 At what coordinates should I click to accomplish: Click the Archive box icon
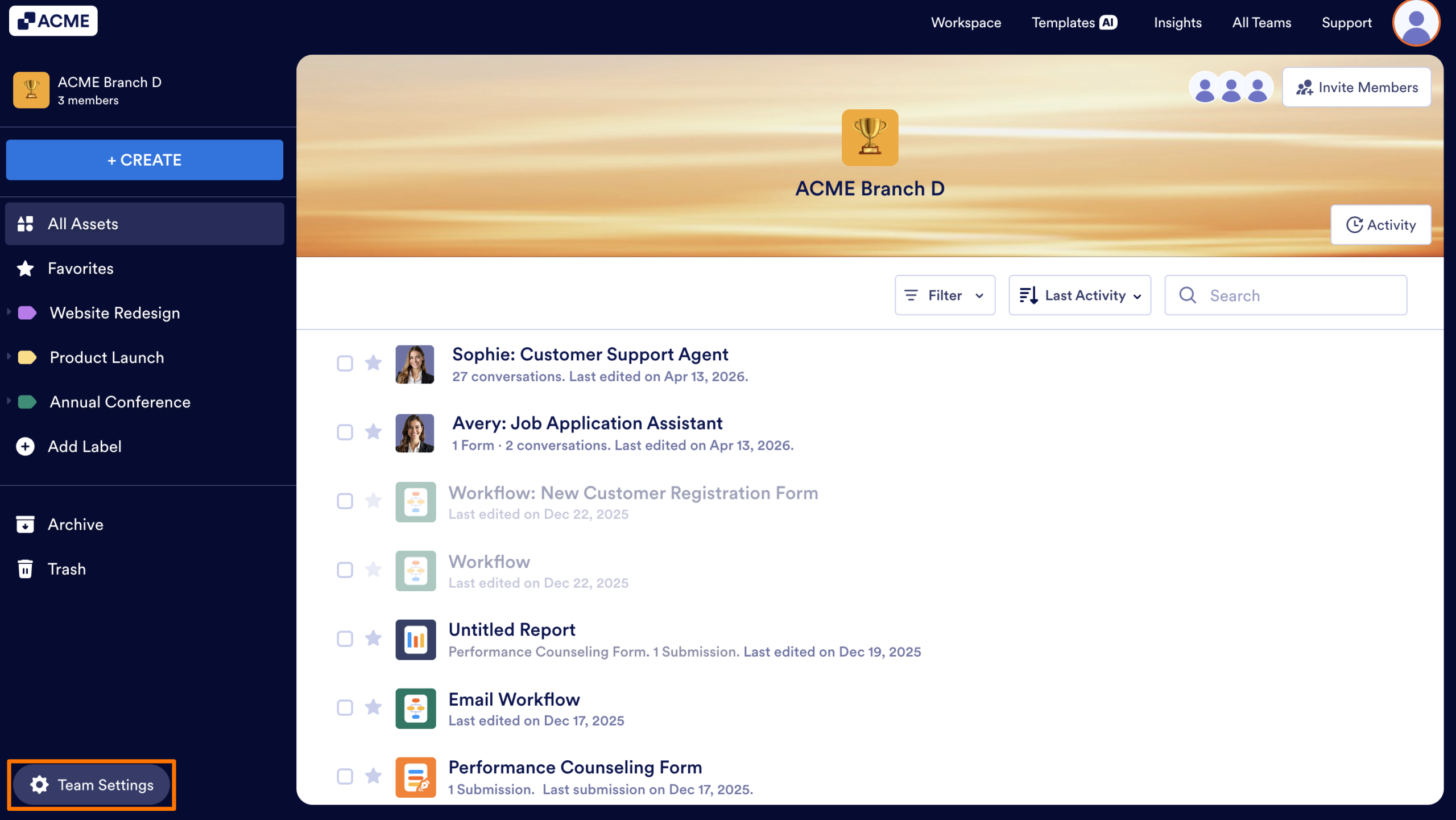tap(25, 525)
